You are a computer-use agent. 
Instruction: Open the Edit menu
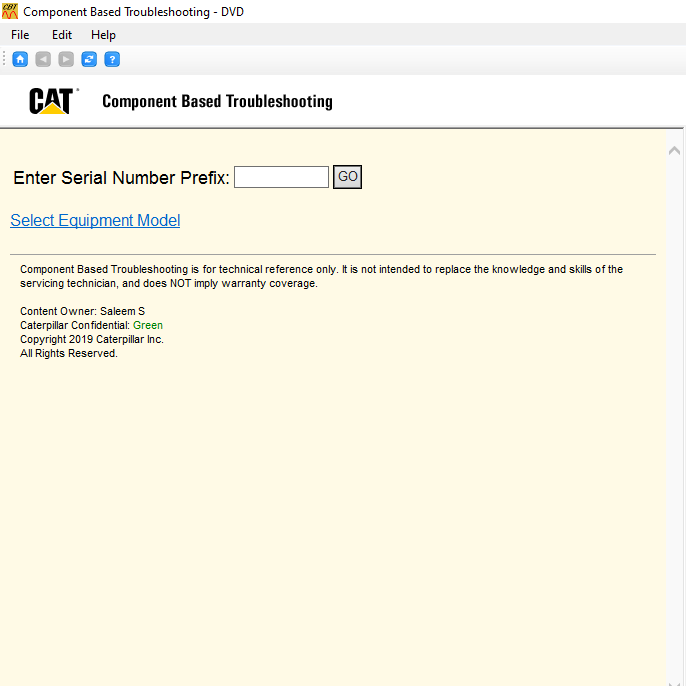[x=62, y=35]
